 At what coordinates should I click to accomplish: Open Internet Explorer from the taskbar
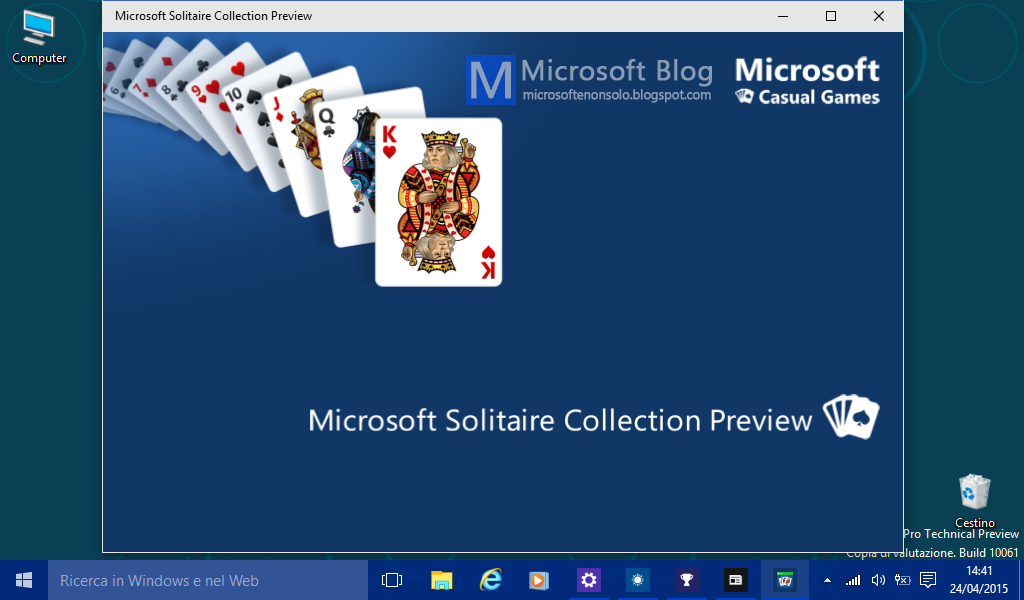point(490,580)
